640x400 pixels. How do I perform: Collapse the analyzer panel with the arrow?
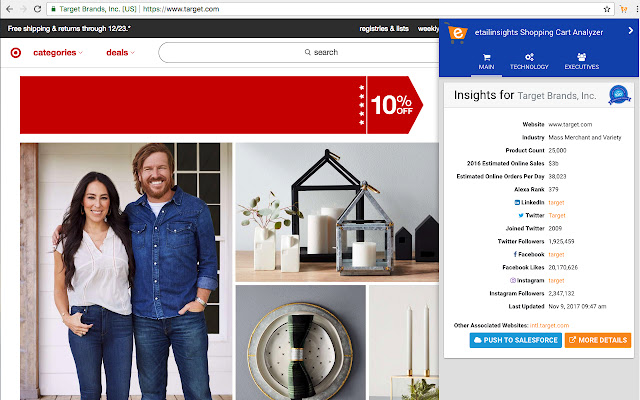(x=631, y=31)
